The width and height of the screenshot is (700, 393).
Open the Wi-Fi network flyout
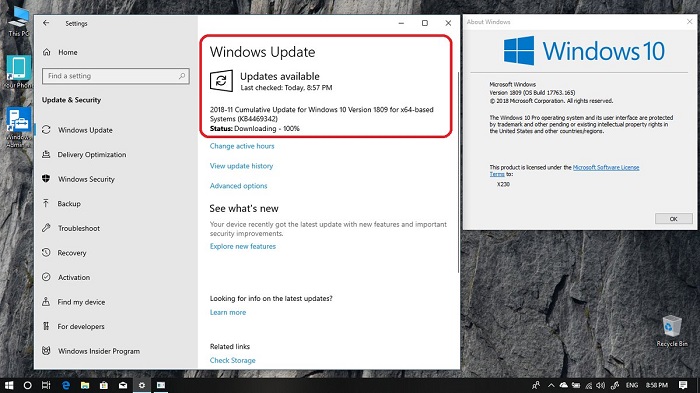(589, 385)
